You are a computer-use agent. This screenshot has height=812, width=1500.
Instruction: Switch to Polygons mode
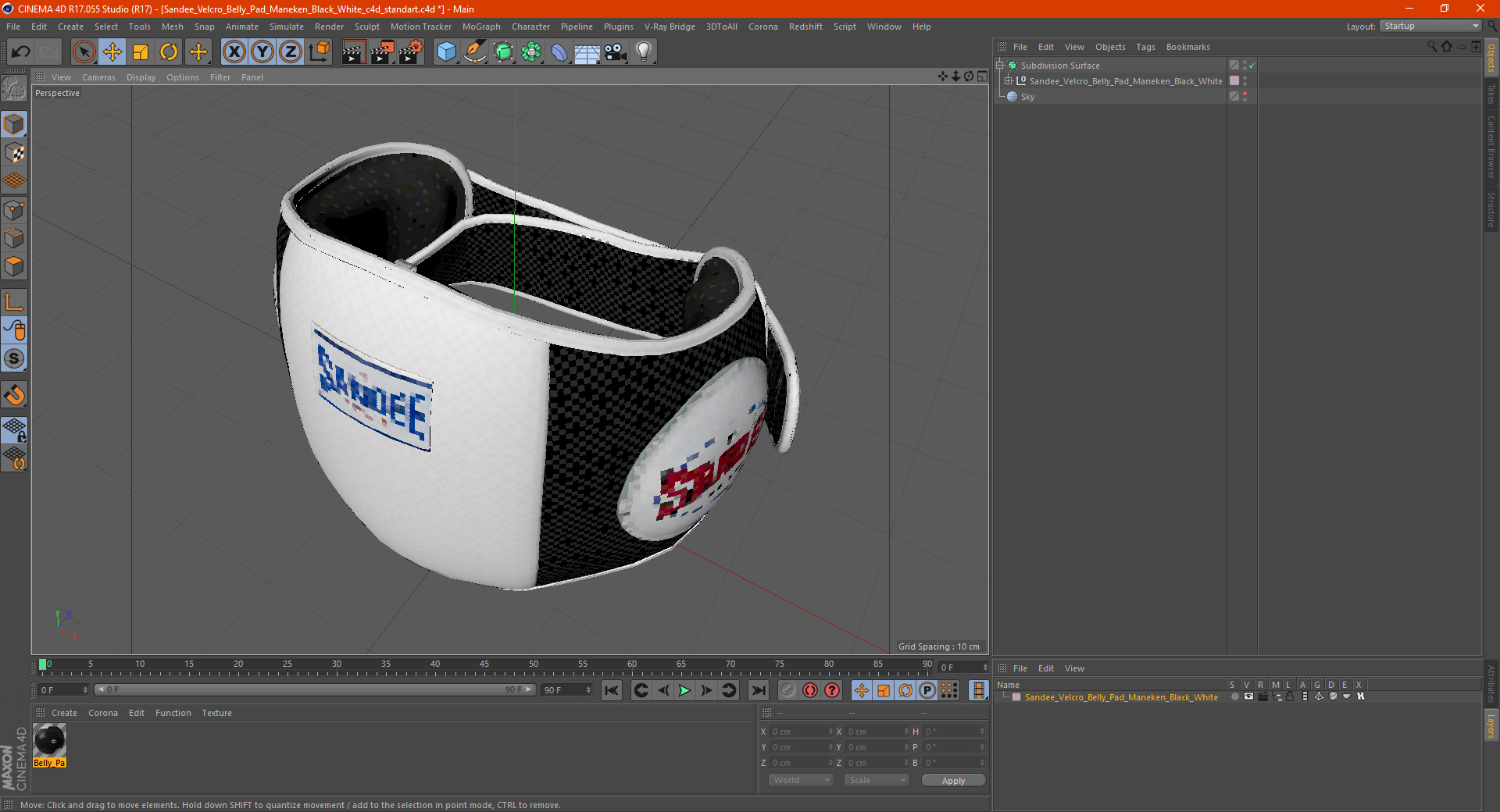point(14,266)
